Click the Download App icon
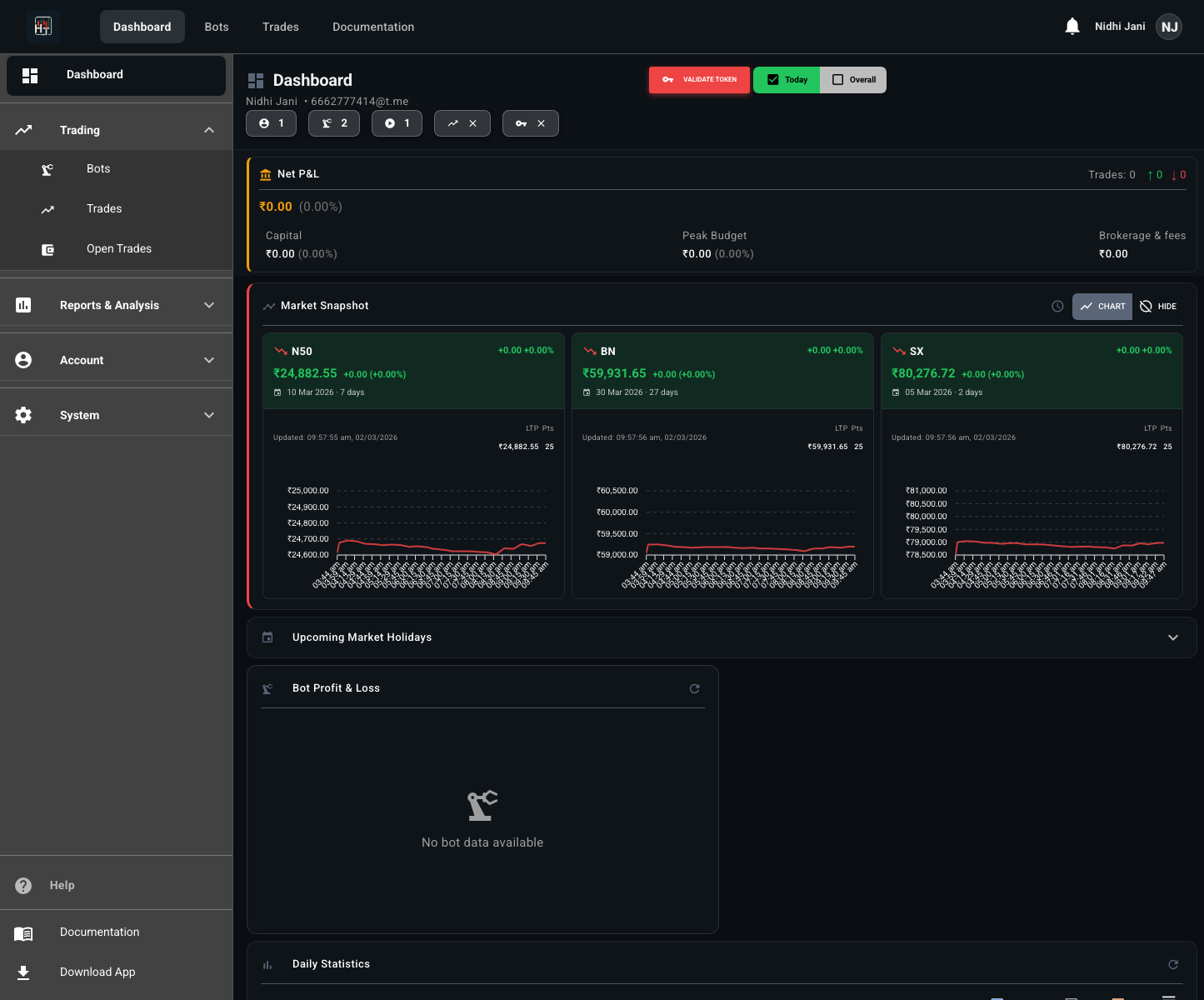This screenshot has height=1000, width=1204. click(x=23, y=972)
